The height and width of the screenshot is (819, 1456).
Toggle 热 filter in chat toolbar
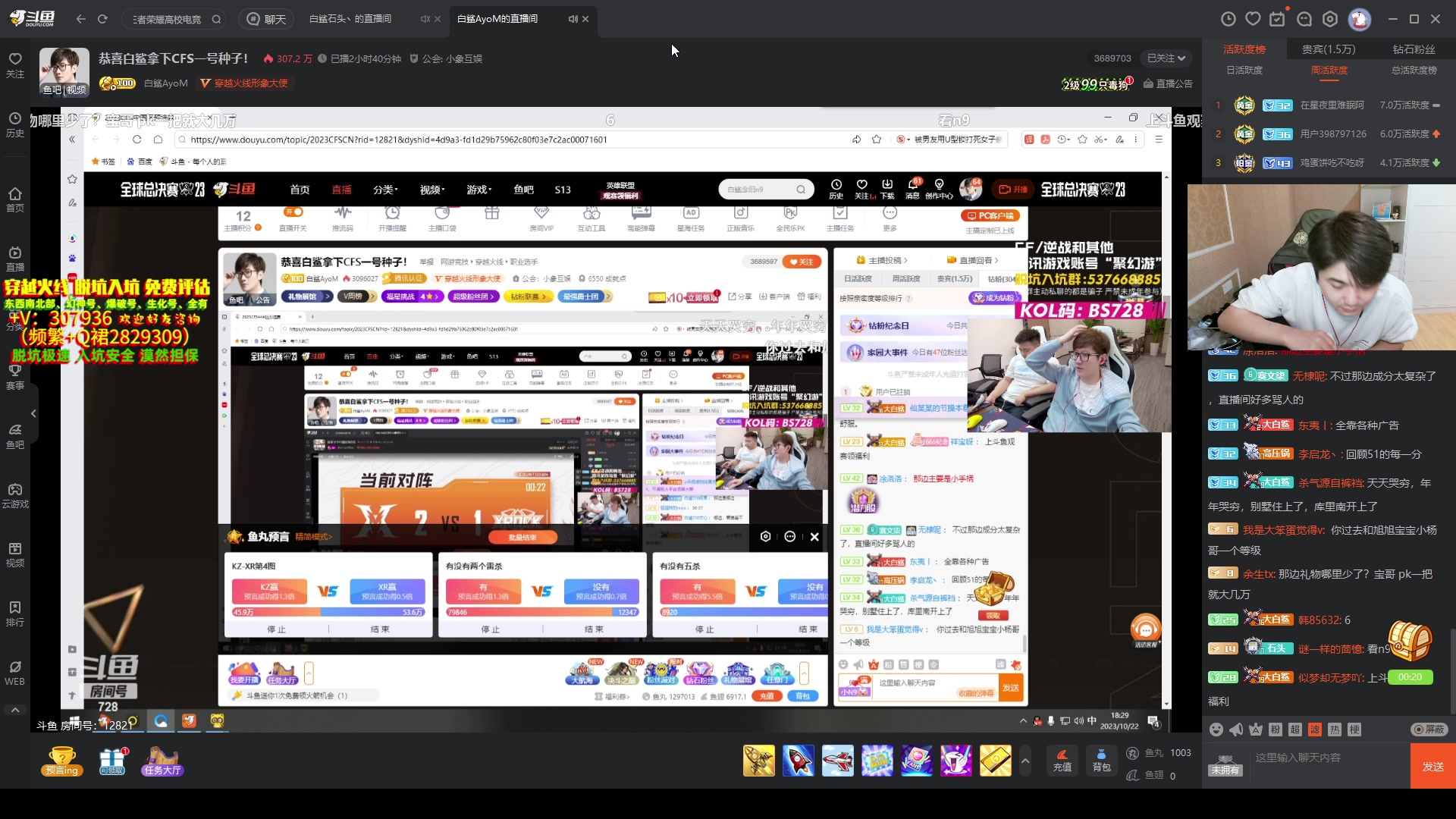[1335, 730]
